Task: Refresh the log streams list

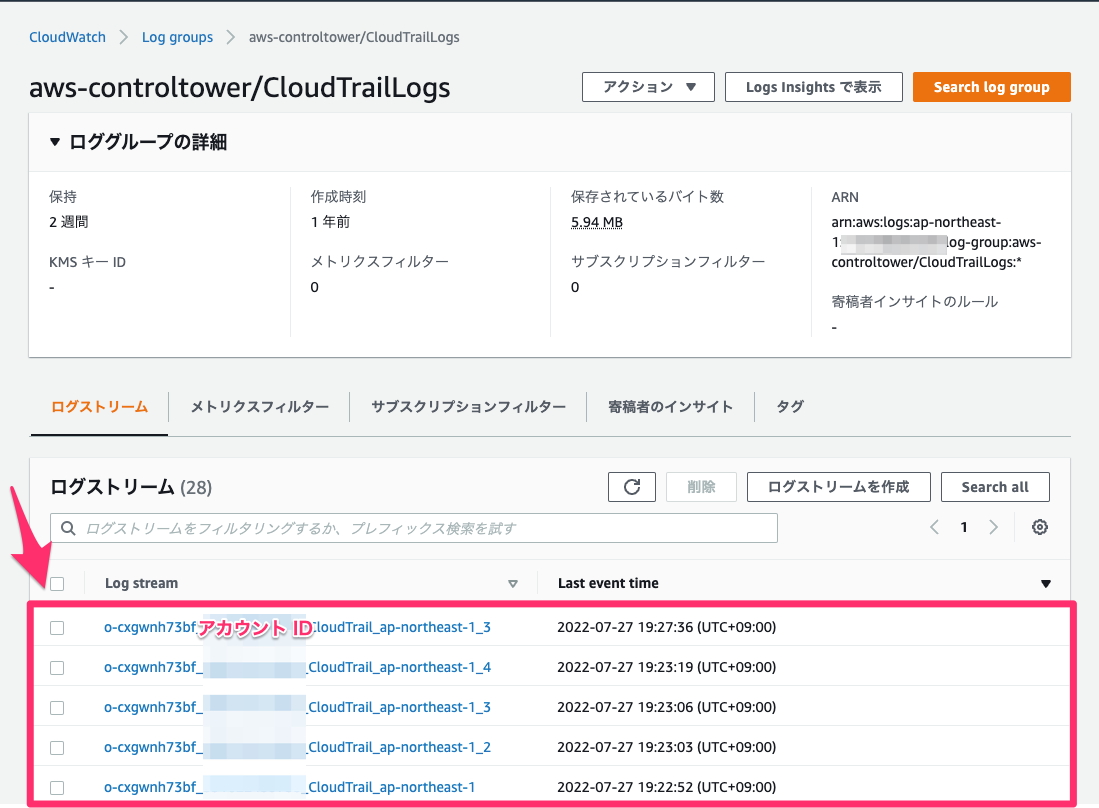Action: (x=631, y=486)
